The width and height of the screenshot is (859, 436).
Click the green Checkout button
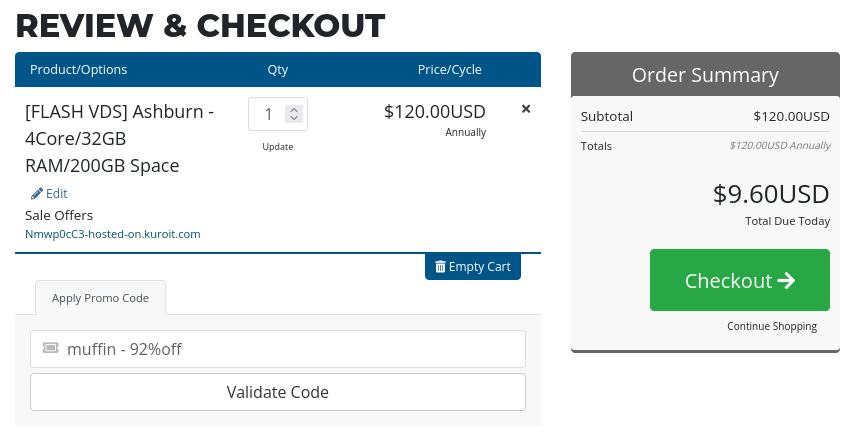740,280
